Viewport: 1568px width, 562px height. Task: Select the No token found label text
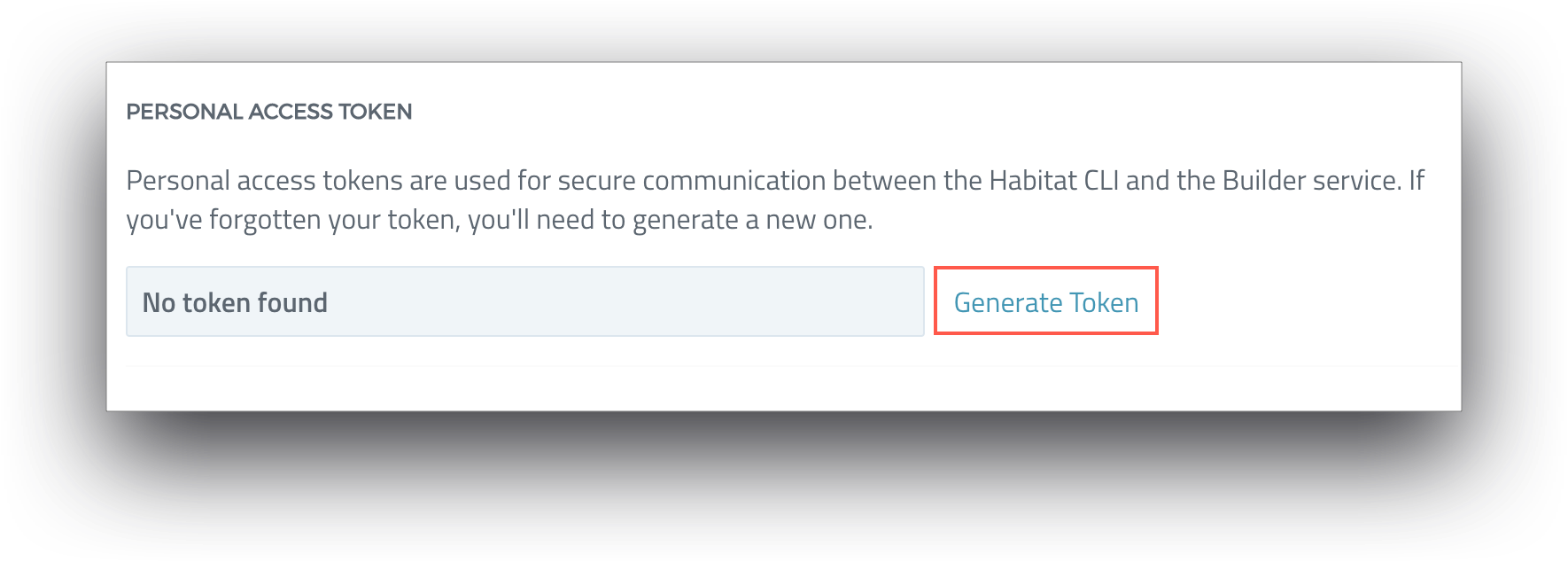coord(235,301)
